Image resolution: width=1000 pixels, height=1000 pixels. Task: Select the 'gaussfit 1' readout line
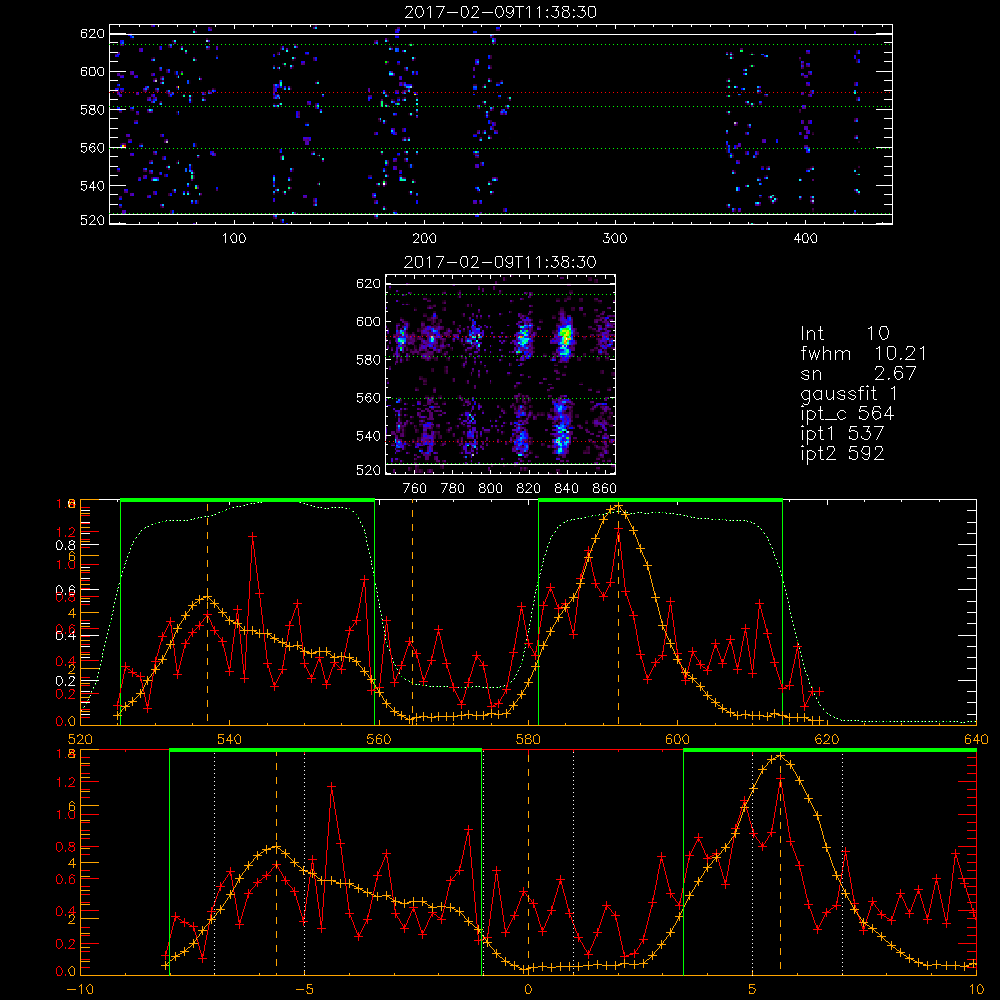[x=849, y=393]
